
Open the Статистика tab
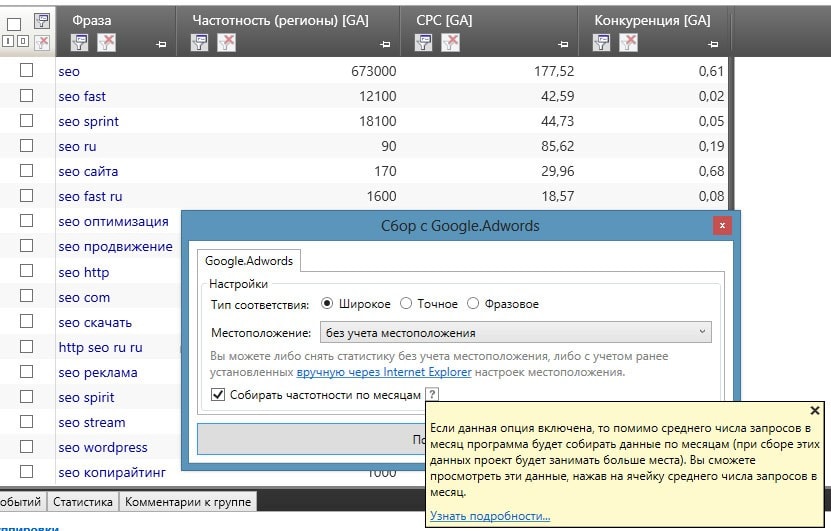click(x=83, y=502)
